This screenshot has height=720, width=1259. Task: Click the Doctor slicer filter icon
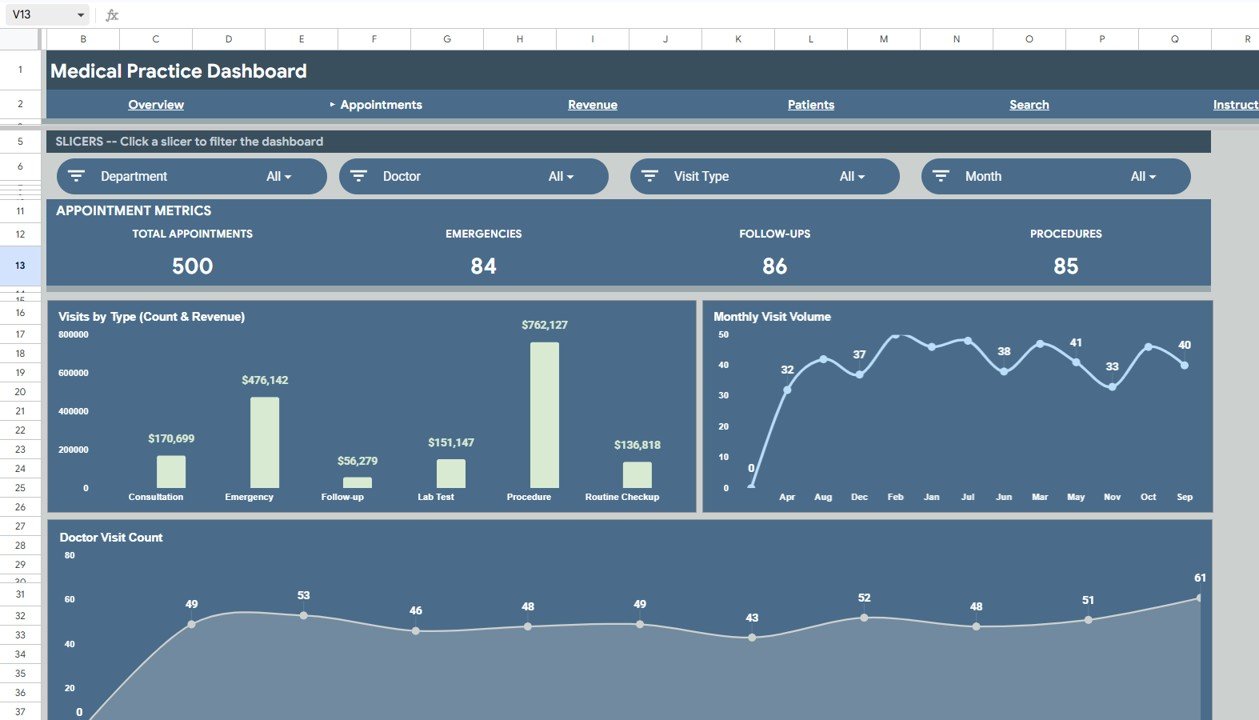tap(358, 175)
